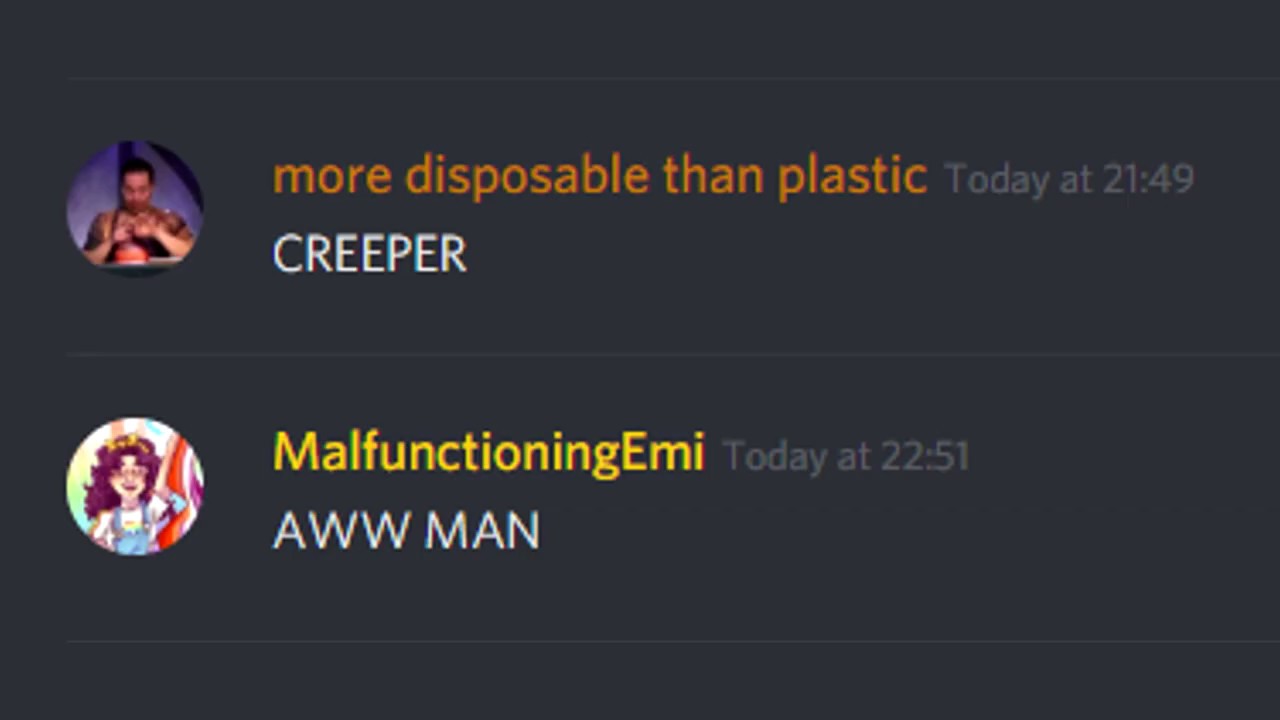Click username 'more disposable than plastic'
This screenshot has height=720, width=1280.
pyautogui.click(x=600, y=178)
